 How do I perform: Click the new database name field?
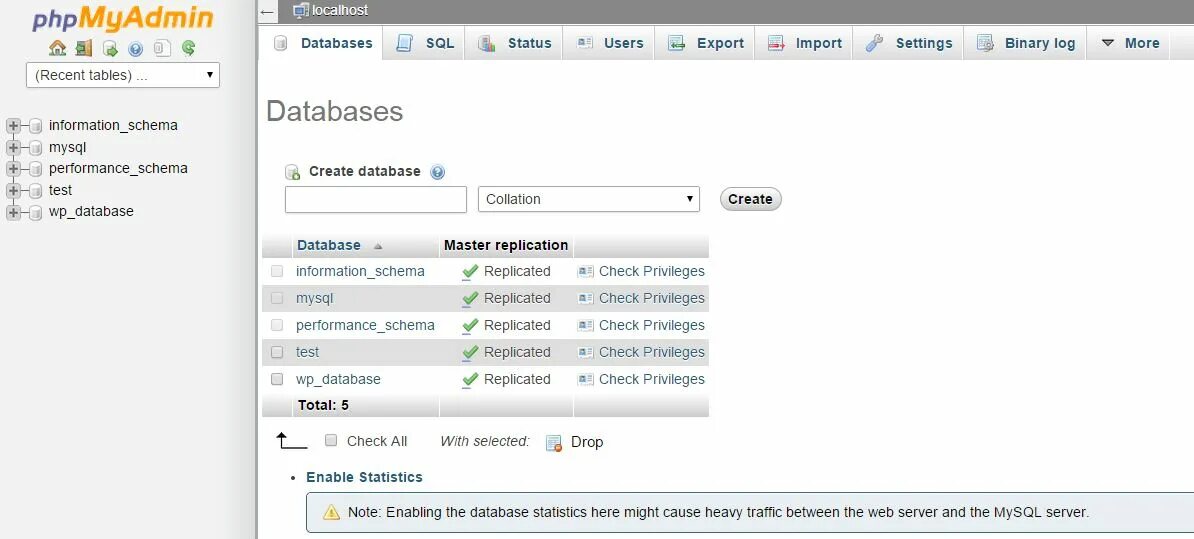[375, 199]
